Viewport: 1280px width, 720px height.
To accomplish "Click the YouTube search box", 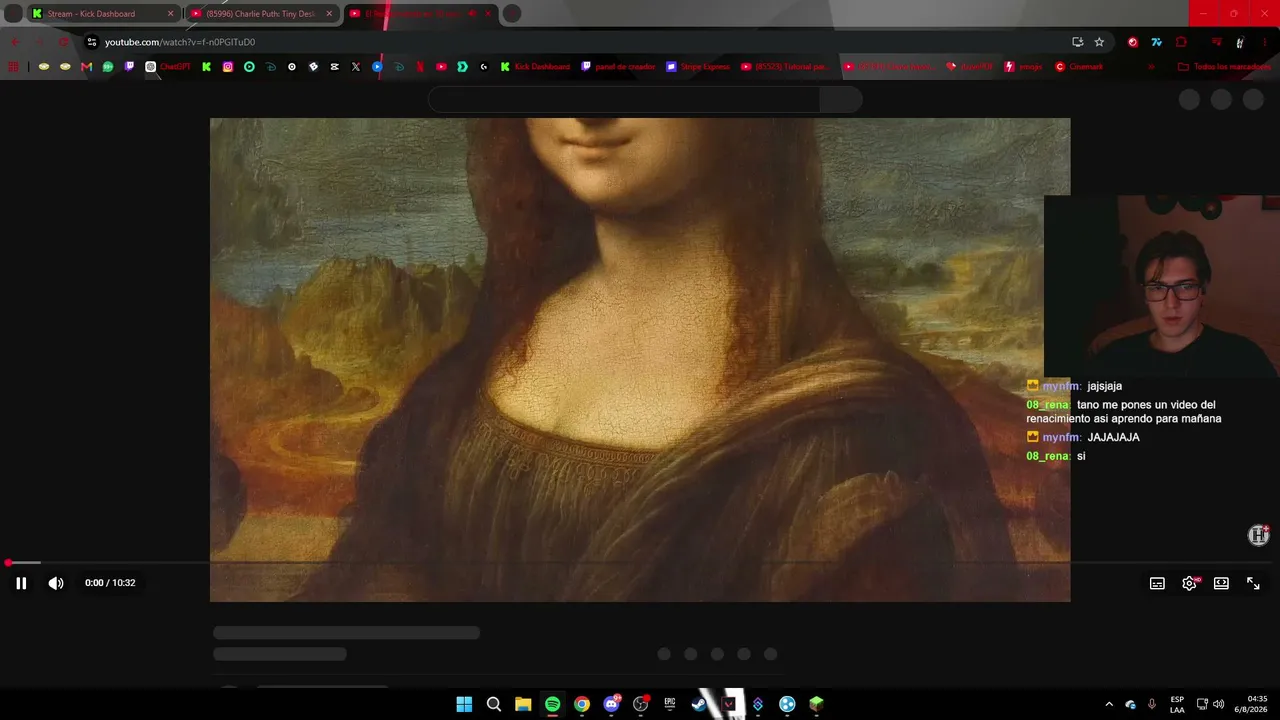I will click(625, 99).
